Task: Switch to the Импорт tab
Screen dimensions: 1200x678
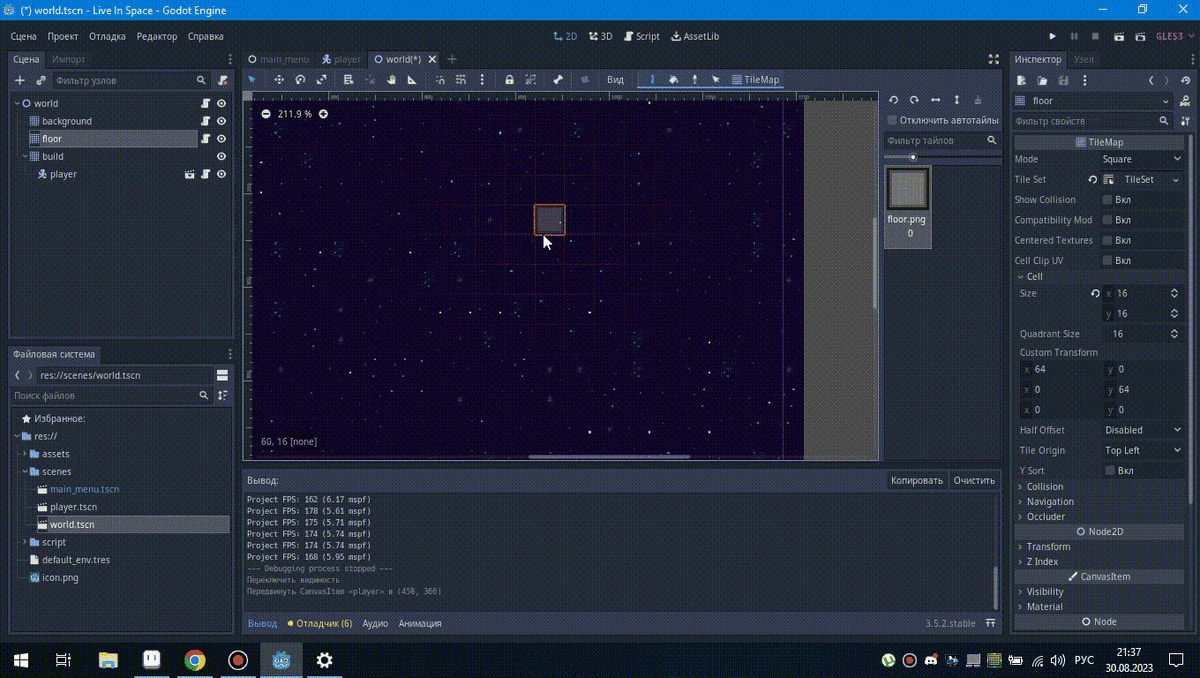Action: click(68, 59)
